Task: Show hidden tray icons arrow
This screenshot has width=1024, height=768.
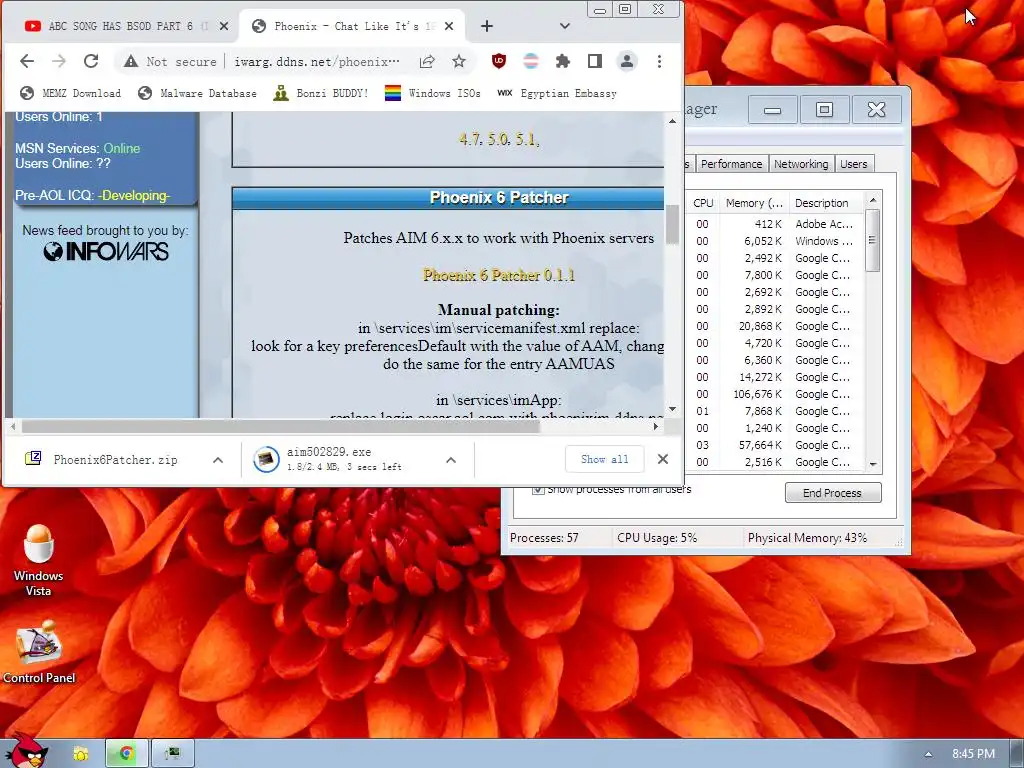Action: [928, 754]
